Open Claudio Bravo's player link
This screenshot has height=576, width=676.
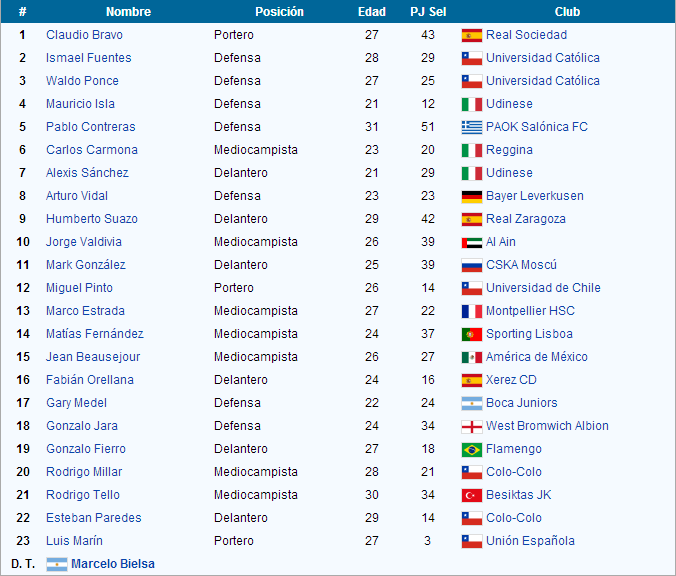click(84, 35)
